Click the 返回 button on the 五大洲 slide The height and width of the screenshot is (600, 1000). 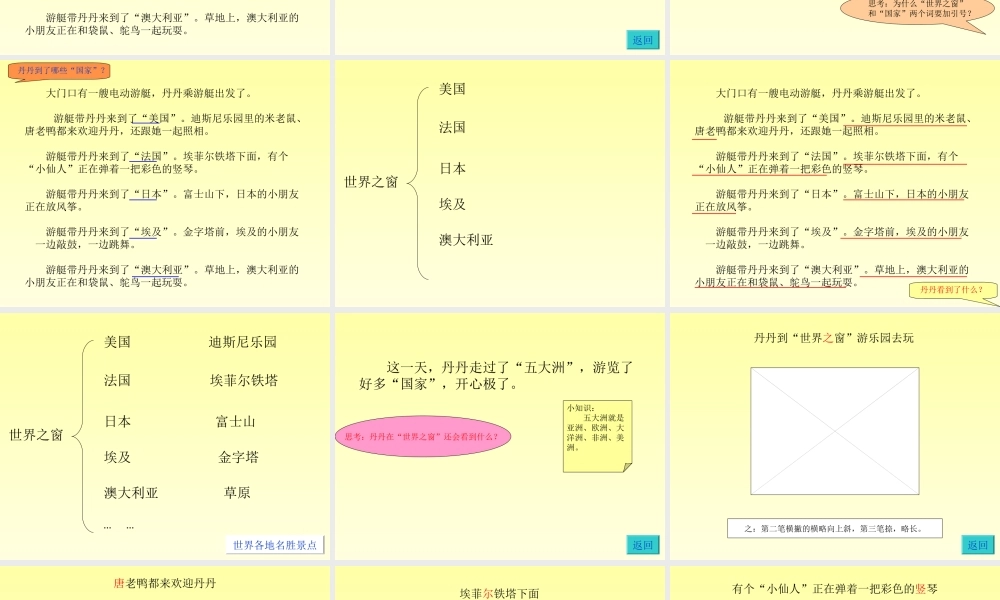click(x=643, y=545)
